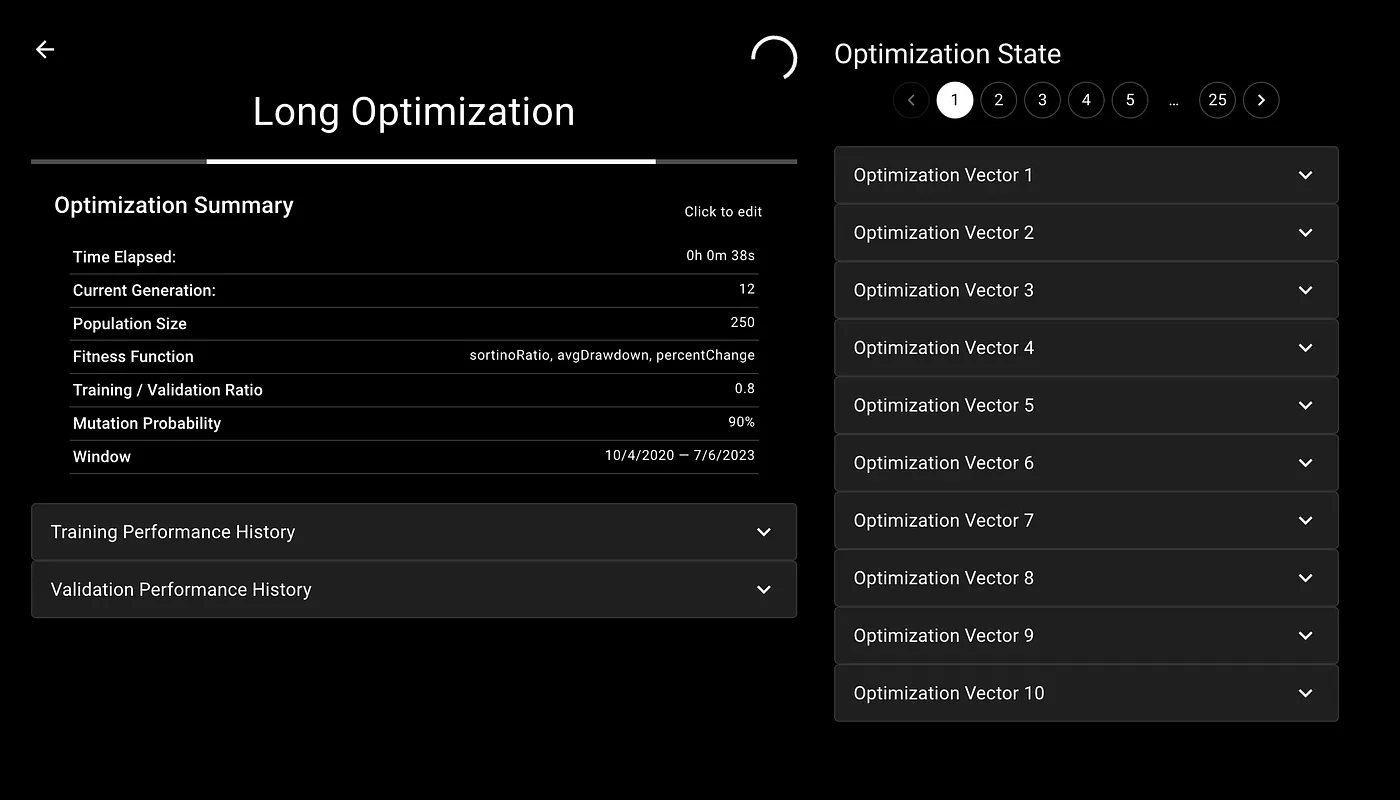
Task: Click Current Generation value 12
Action: 747,289
